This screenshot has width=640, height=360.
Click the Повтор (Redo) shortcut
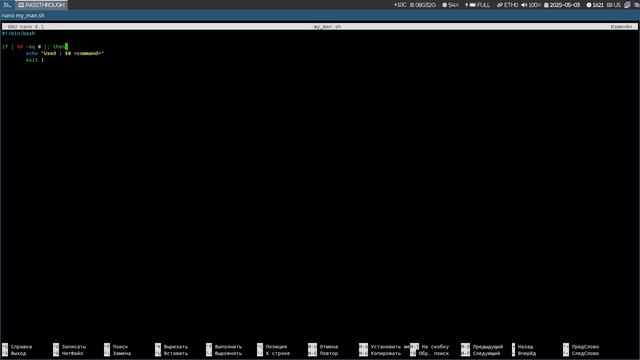323,353
